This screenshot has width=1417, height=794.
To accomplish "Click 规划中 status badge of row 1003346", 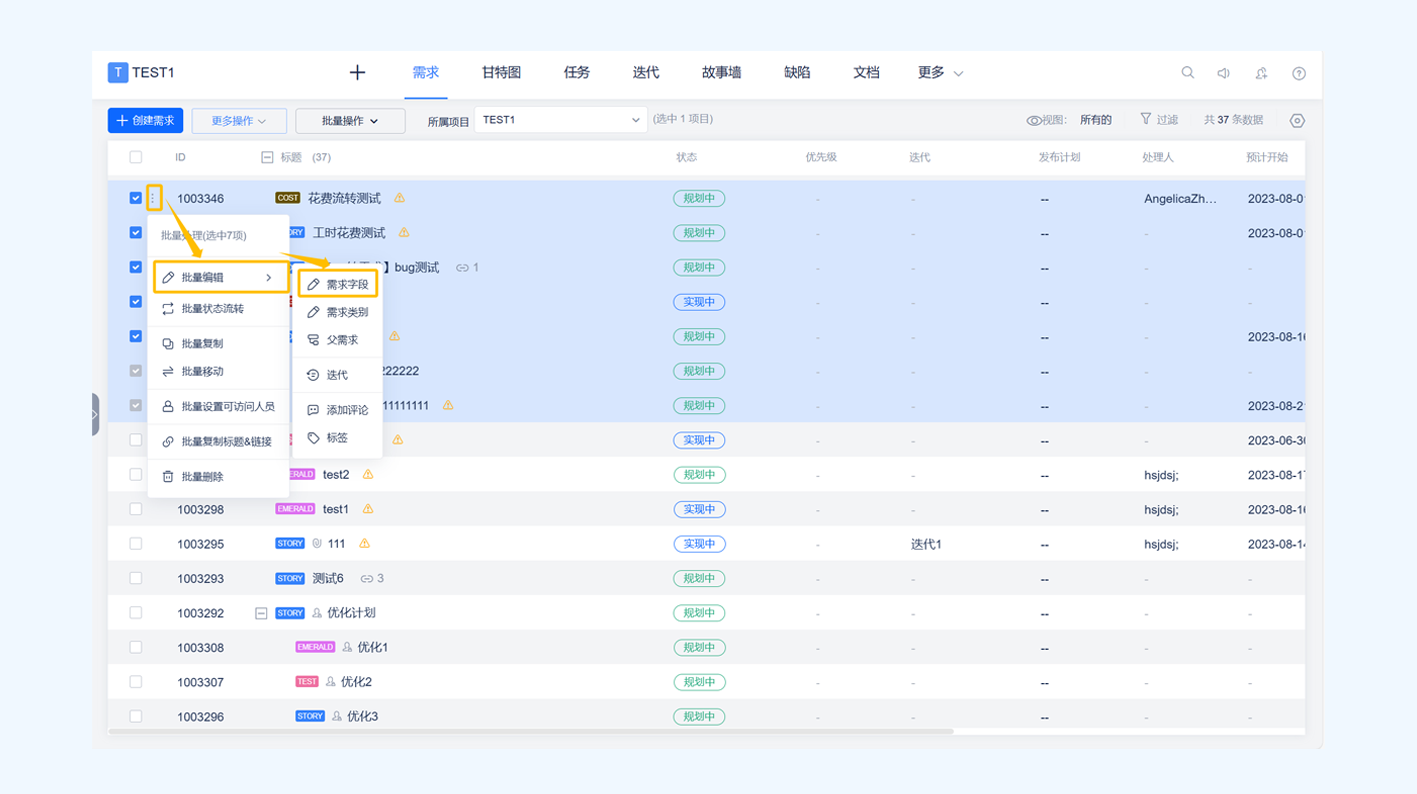I will (699, 198).
